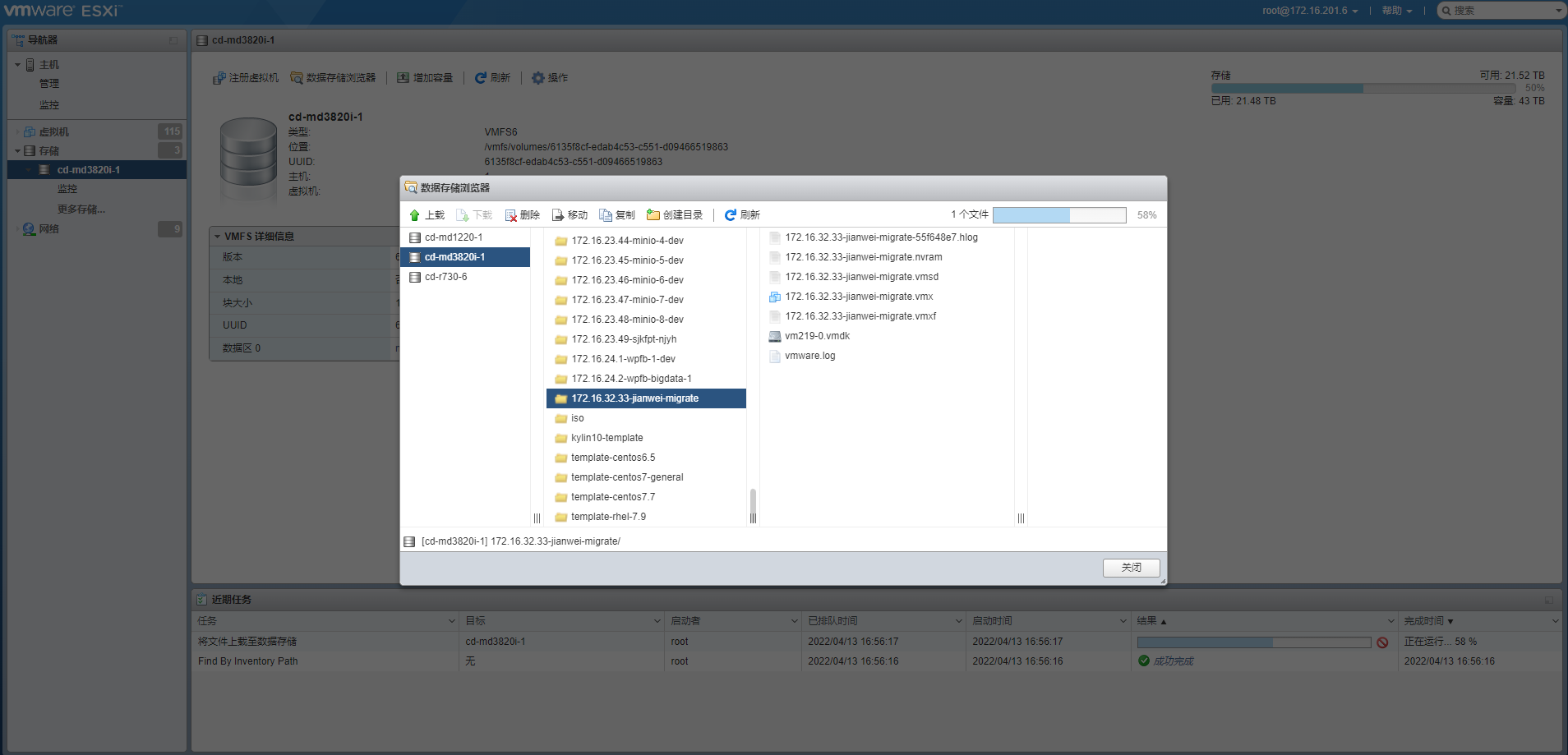This screenshot has width=1568, height=755.
Task: Expand the Networking (网络) navigator node
Action: (x=17, y=229)
